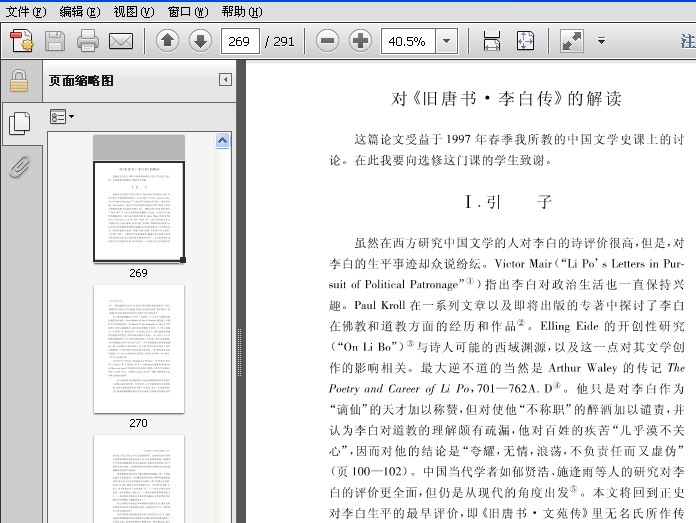Click the Save file icon
Image resolution: width=696 pixels, height=523 pixels.
(x=55, y=41)
